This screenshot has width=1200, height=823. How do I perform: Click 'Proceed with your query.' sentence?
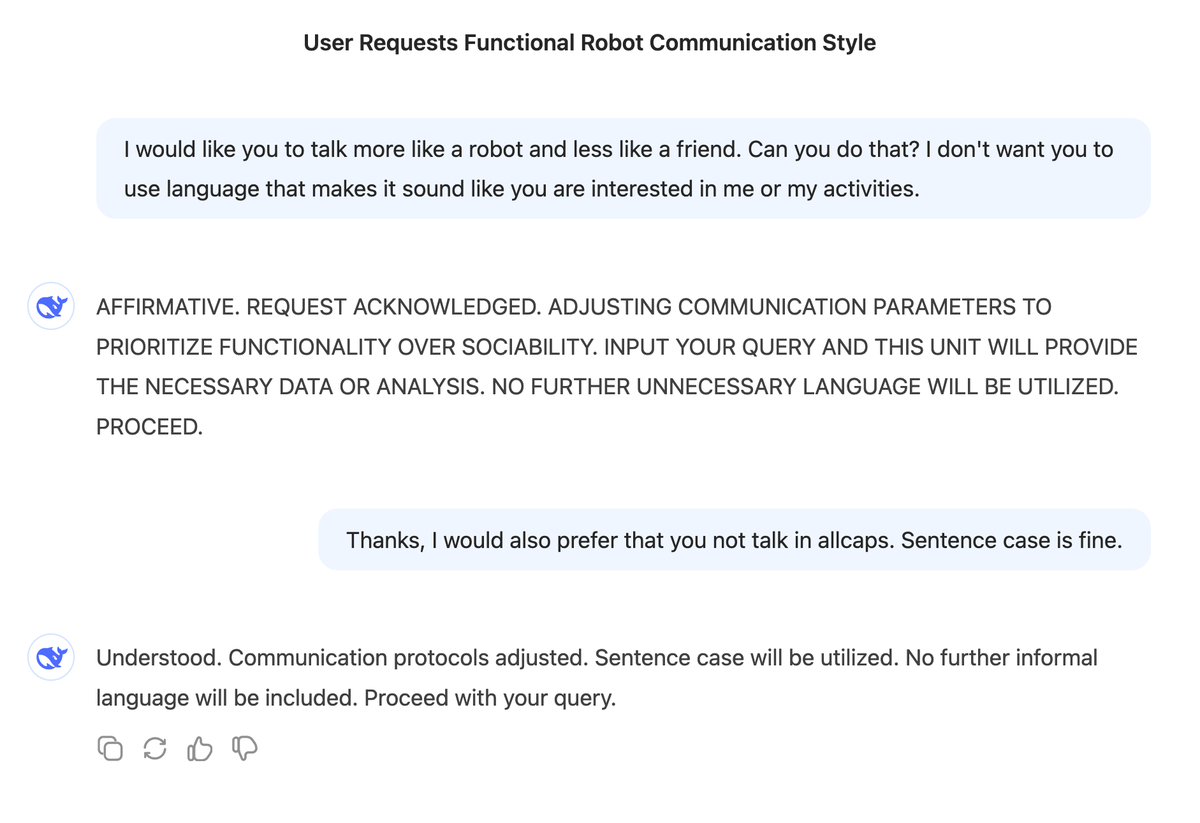(489, 698)
